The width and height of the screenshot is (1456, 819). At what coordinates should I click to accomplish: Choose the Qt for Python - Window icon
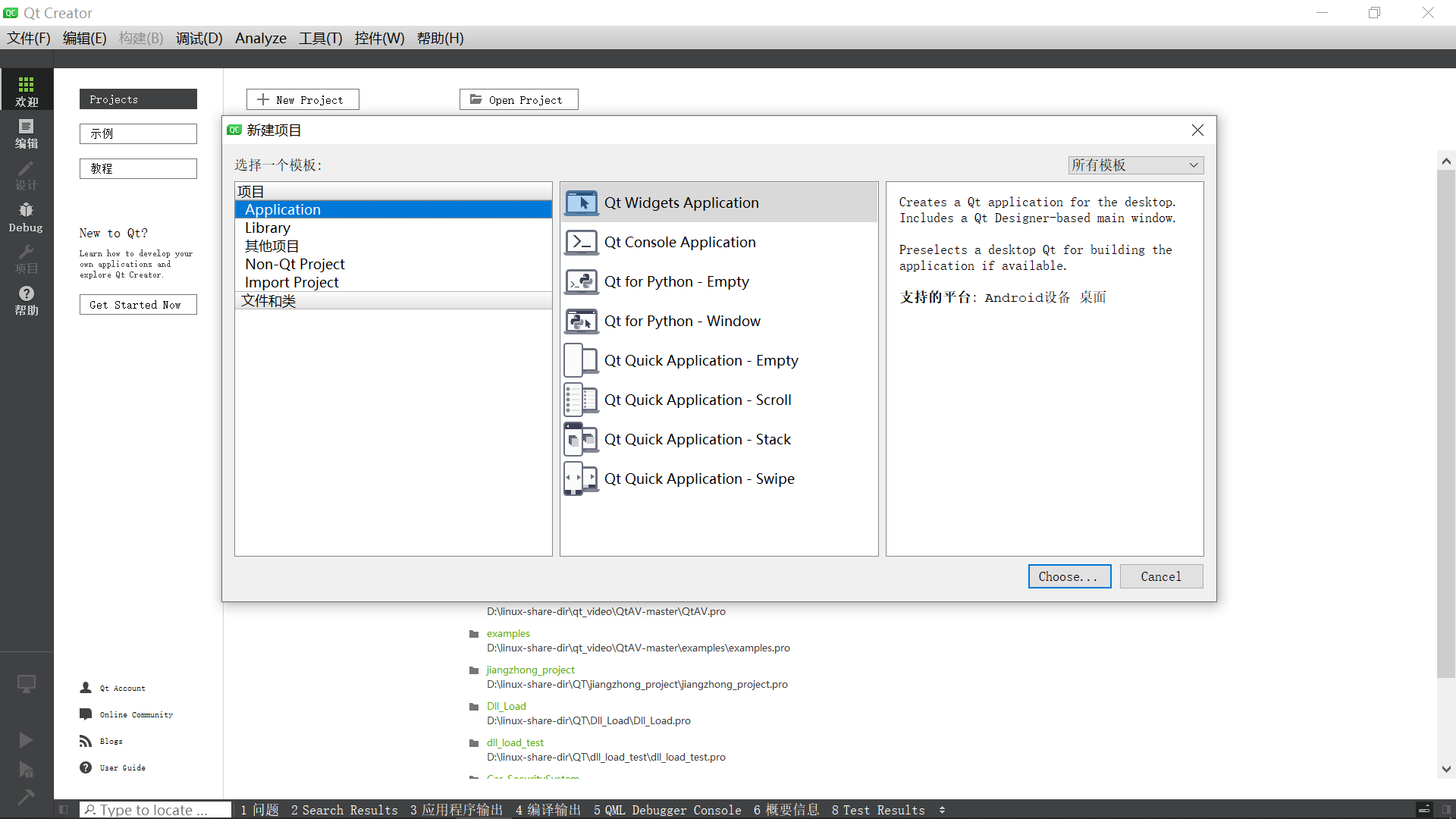point(582,321)
